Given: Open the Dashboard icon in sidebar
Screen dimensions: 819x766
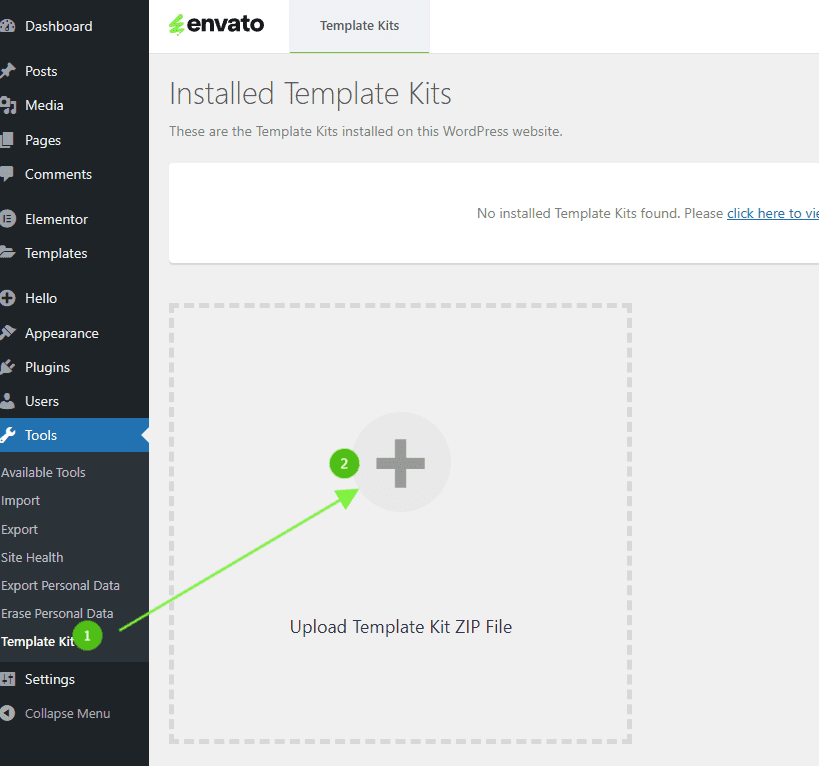Looking at the screenshot, I should click(x=8, y=26).
